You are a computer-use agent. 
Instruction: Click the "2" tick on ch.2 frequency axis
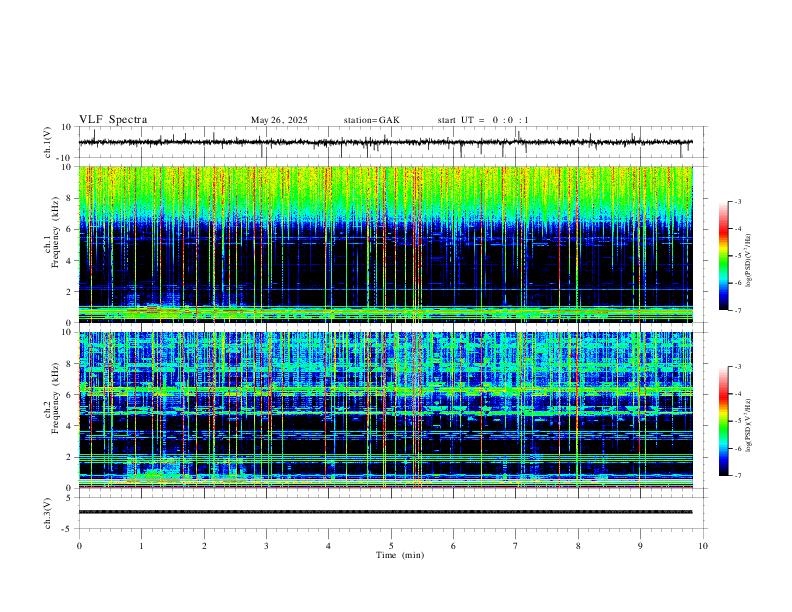(x=70, y=457)
